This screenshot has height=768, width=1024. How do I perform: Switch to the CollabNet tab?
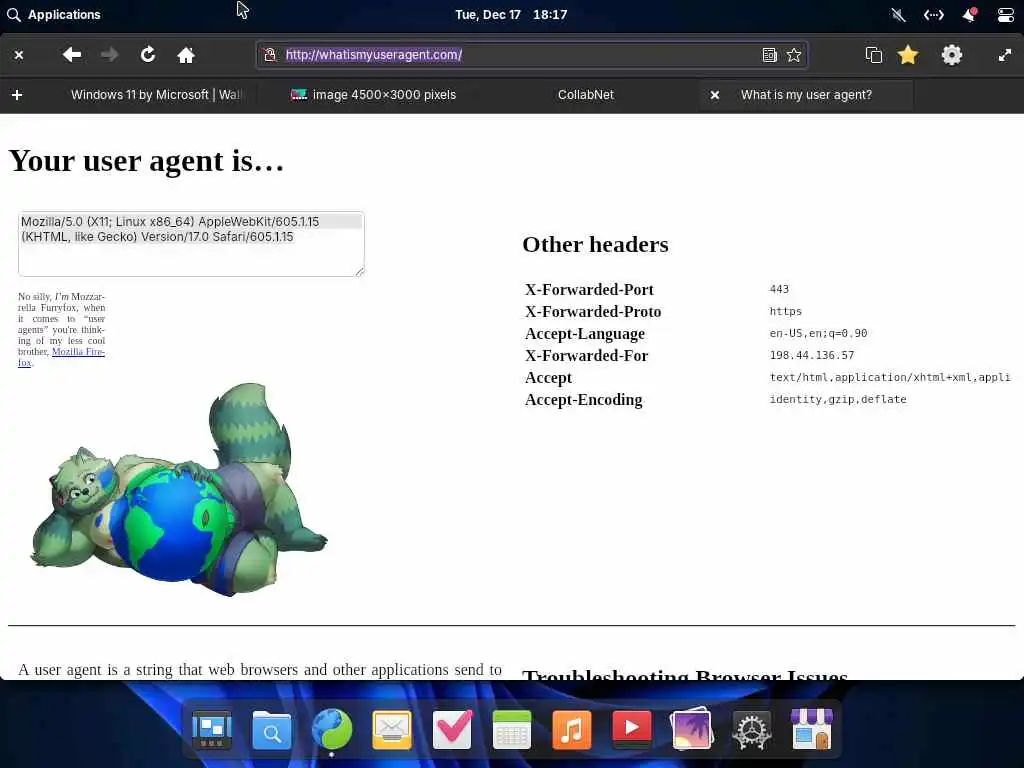586,95
